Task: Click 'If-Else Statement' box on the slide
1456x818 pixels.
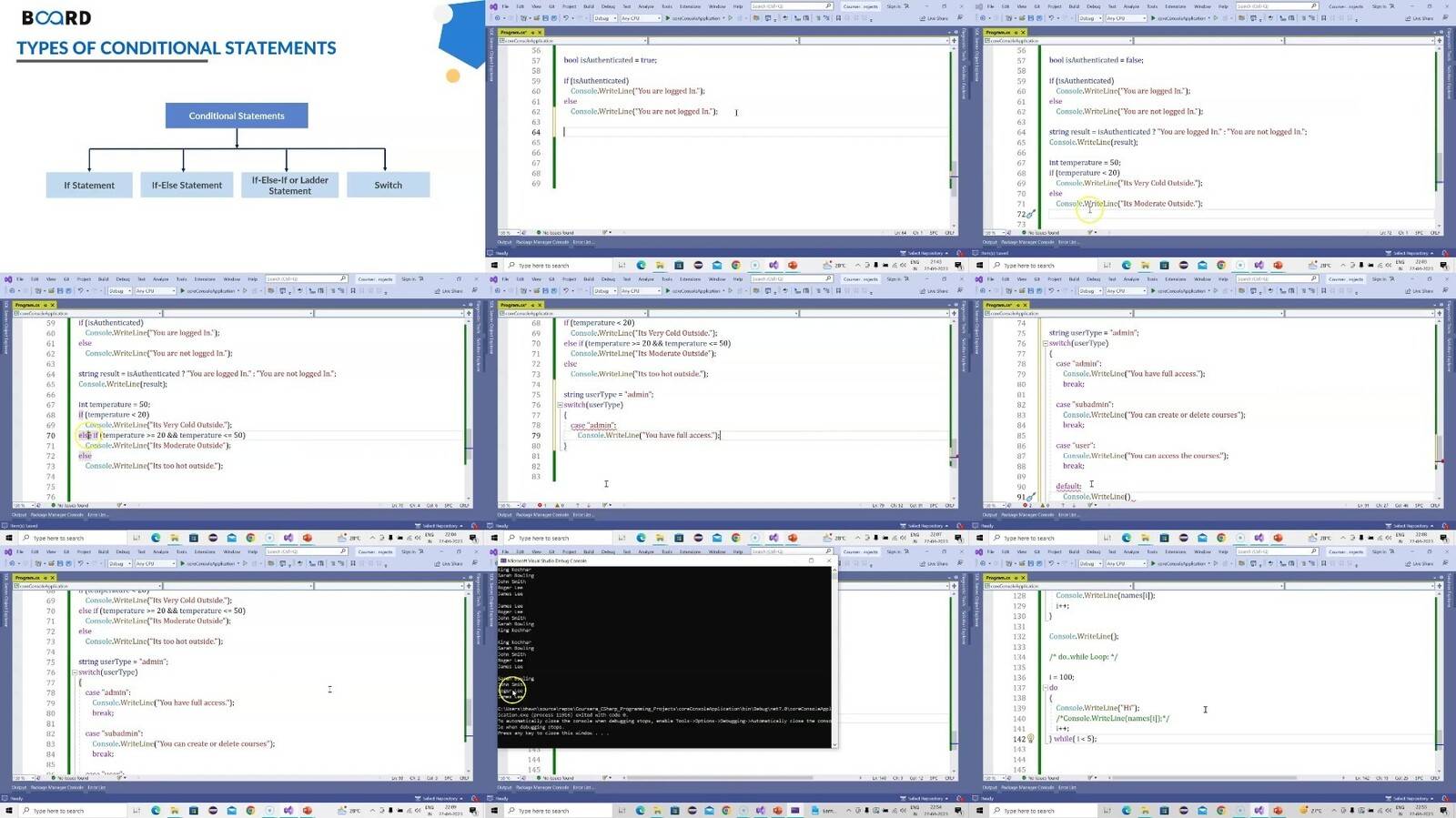Action: 187,185
